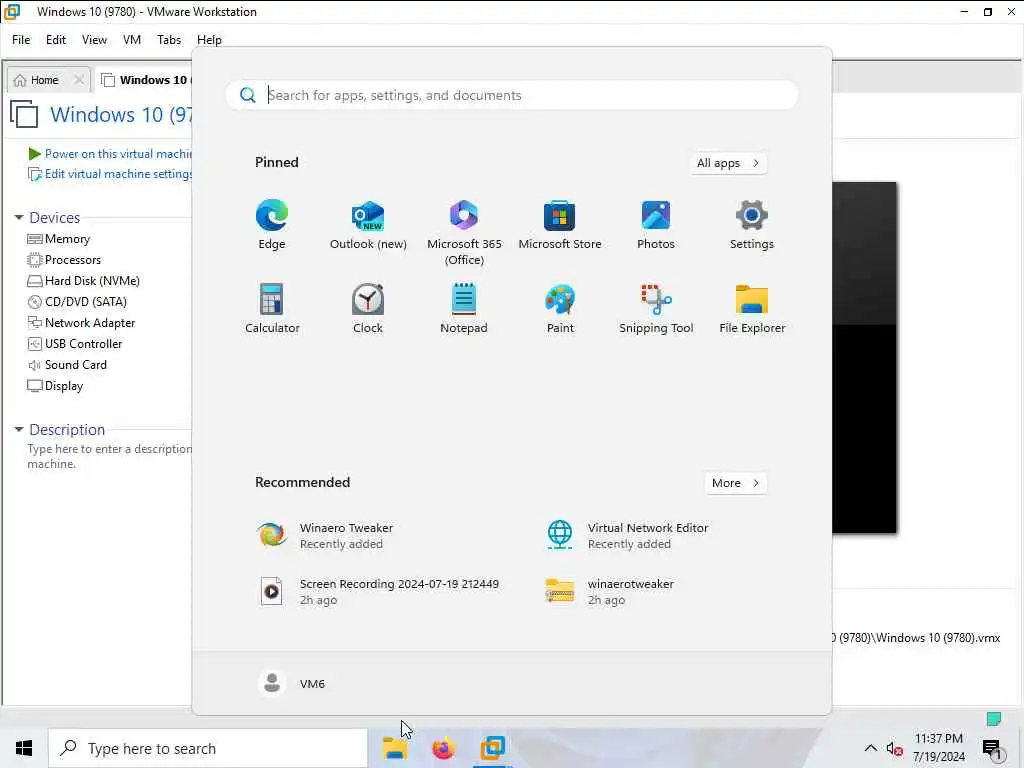Open the File menu in VMware
Viewport: 1024px width, 768px height.
point(21,40)
